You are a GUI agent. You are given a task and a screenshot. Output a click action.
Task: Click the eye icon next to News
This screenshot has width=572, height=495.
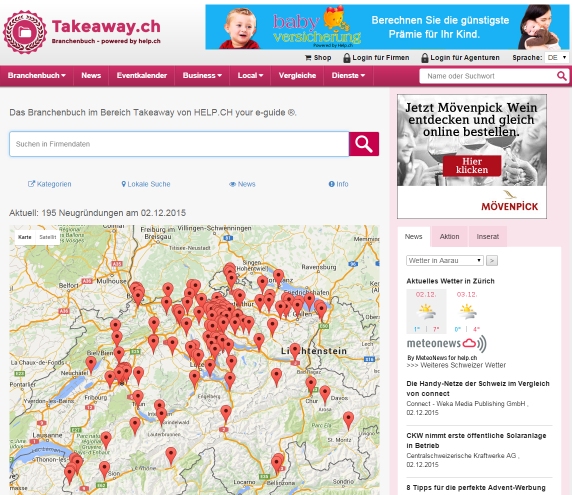click(232, 184)
